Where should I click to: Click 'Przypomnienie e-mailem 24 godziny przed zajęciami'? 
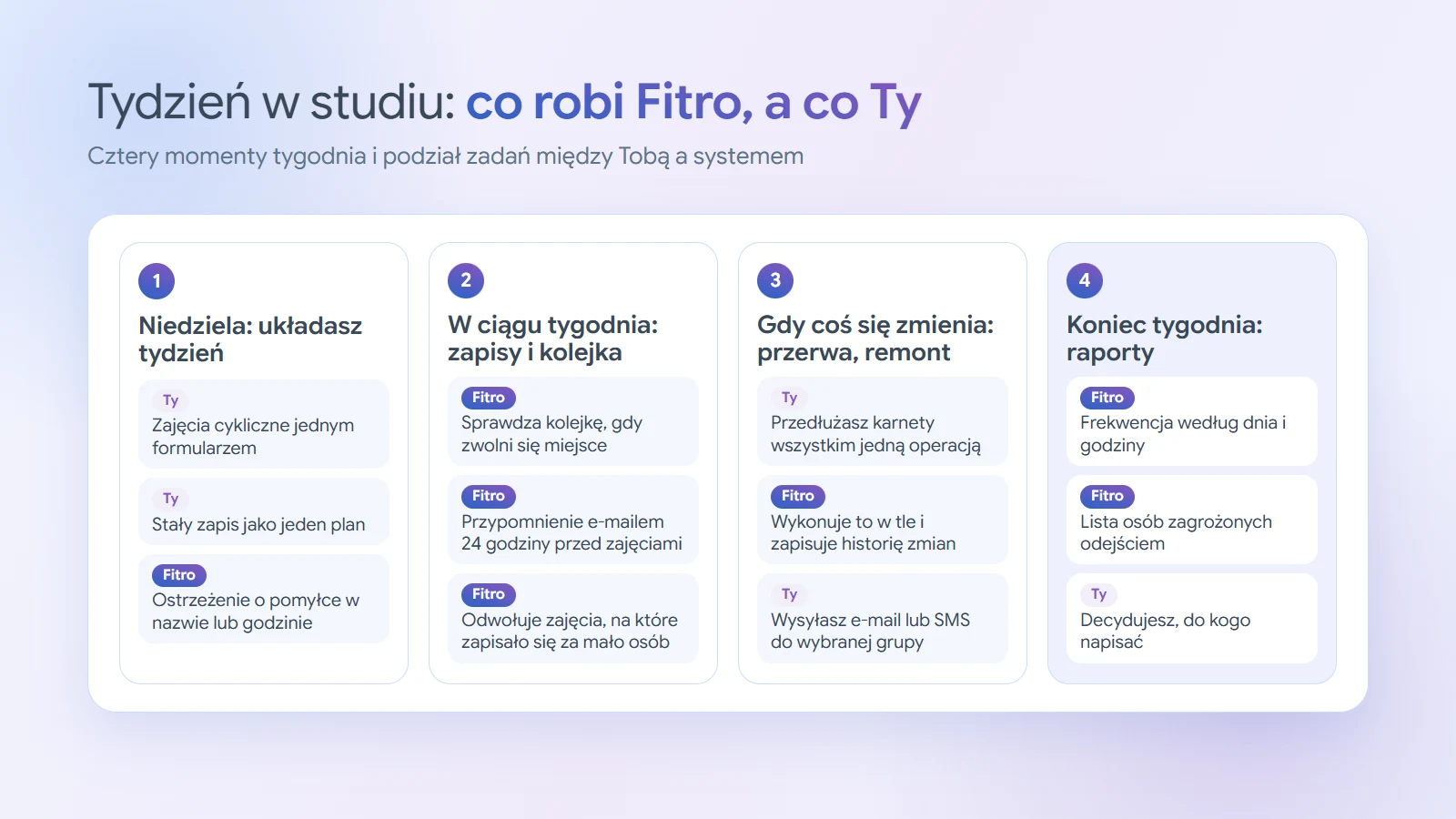pos(571,532)
